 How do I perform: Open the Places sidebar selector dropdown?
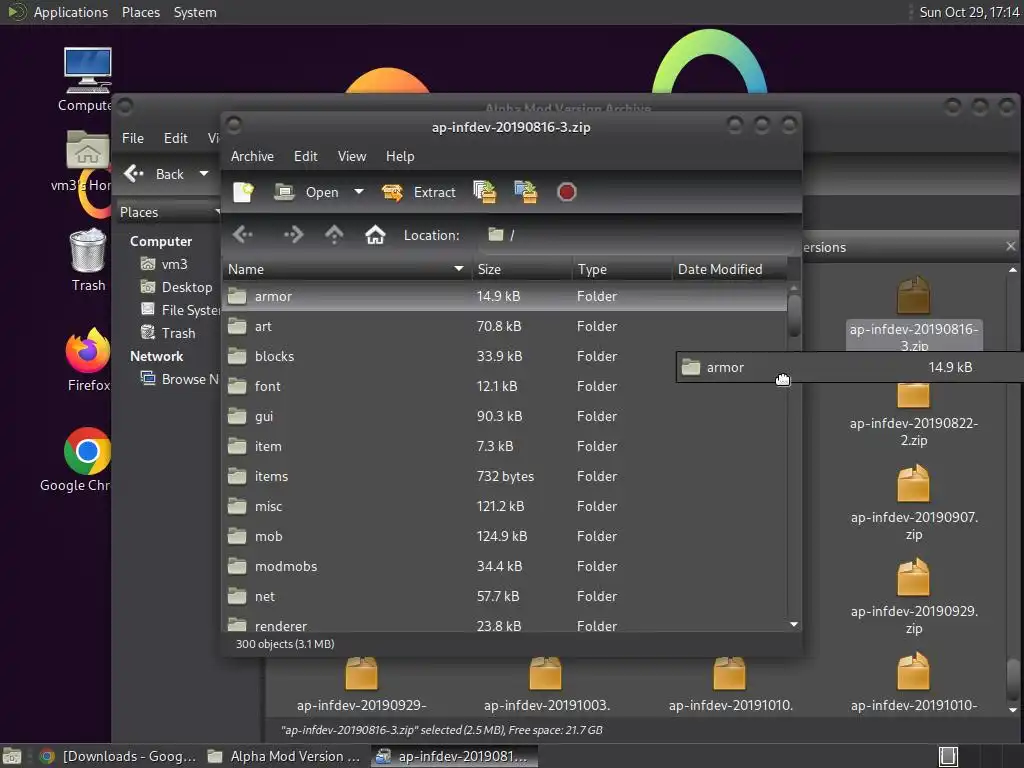(x=169, y=212)
